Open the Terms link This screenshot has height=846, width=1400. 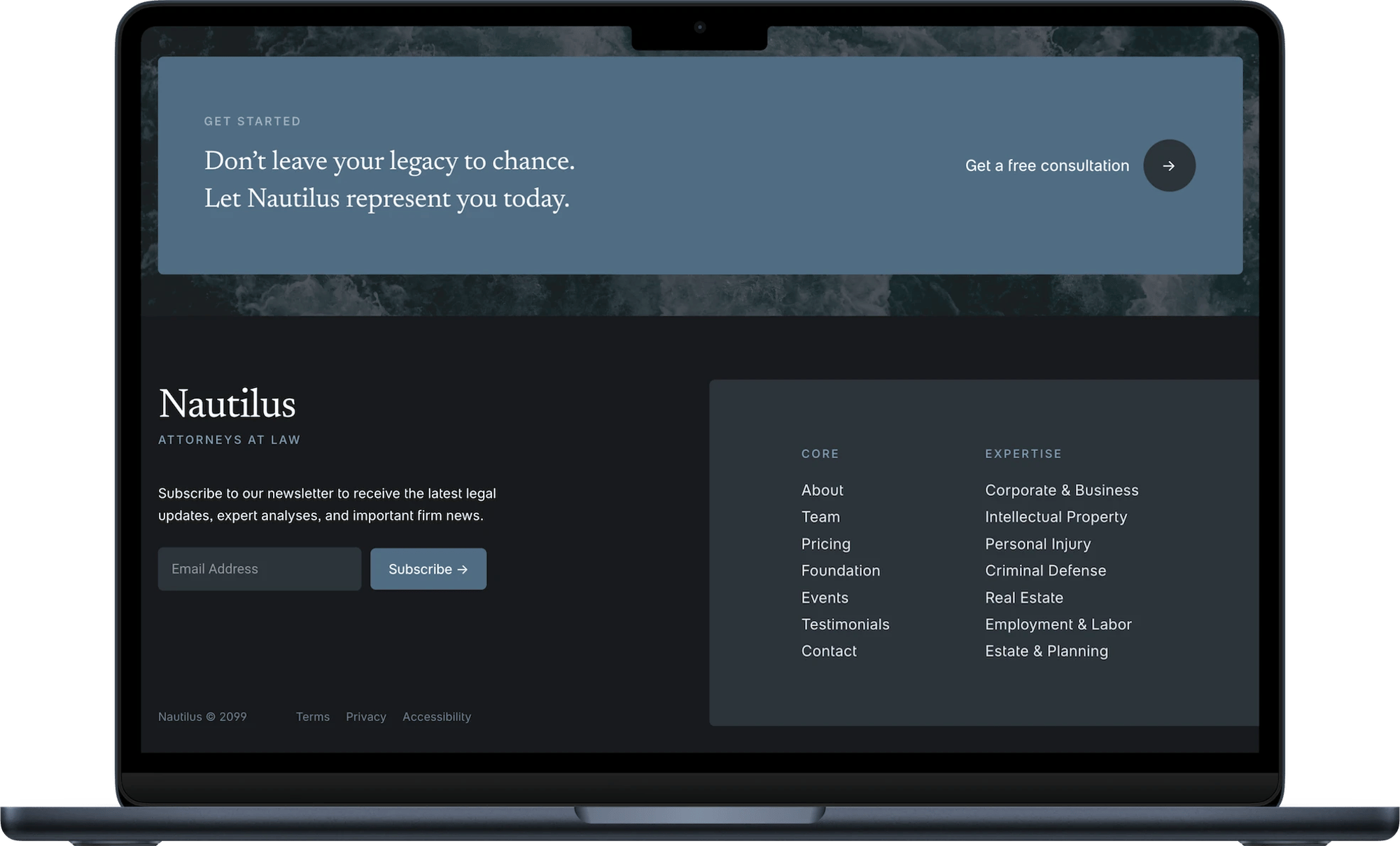click(313, 716)
